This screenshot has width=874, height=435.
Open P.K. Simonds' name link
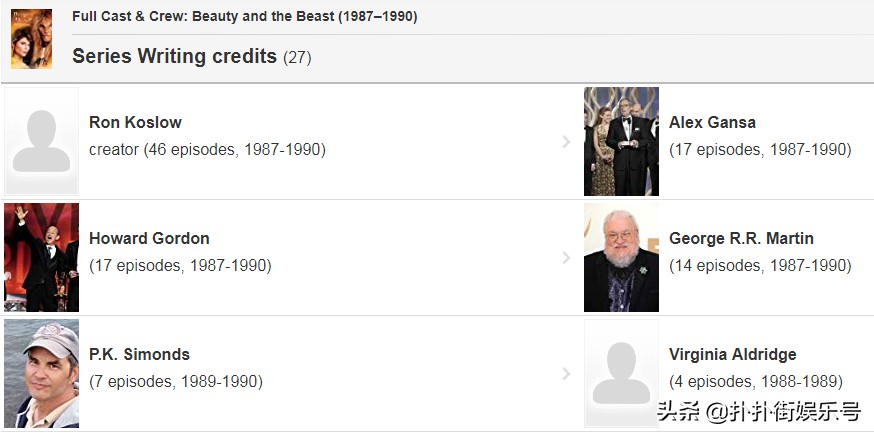pos(139,355)
